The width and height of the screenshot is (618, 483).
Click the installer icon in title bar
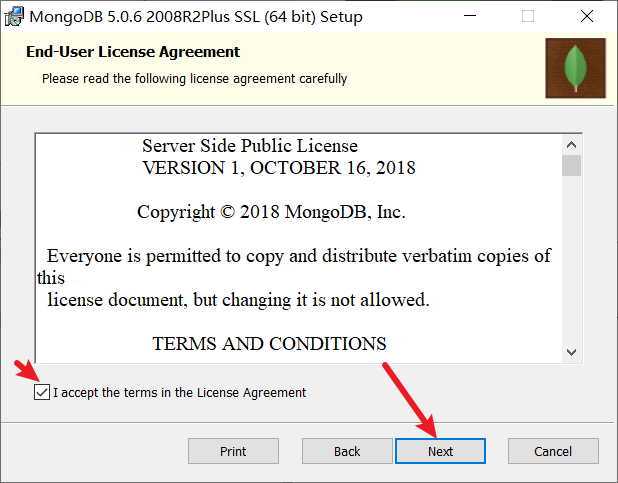click(14, 17)
